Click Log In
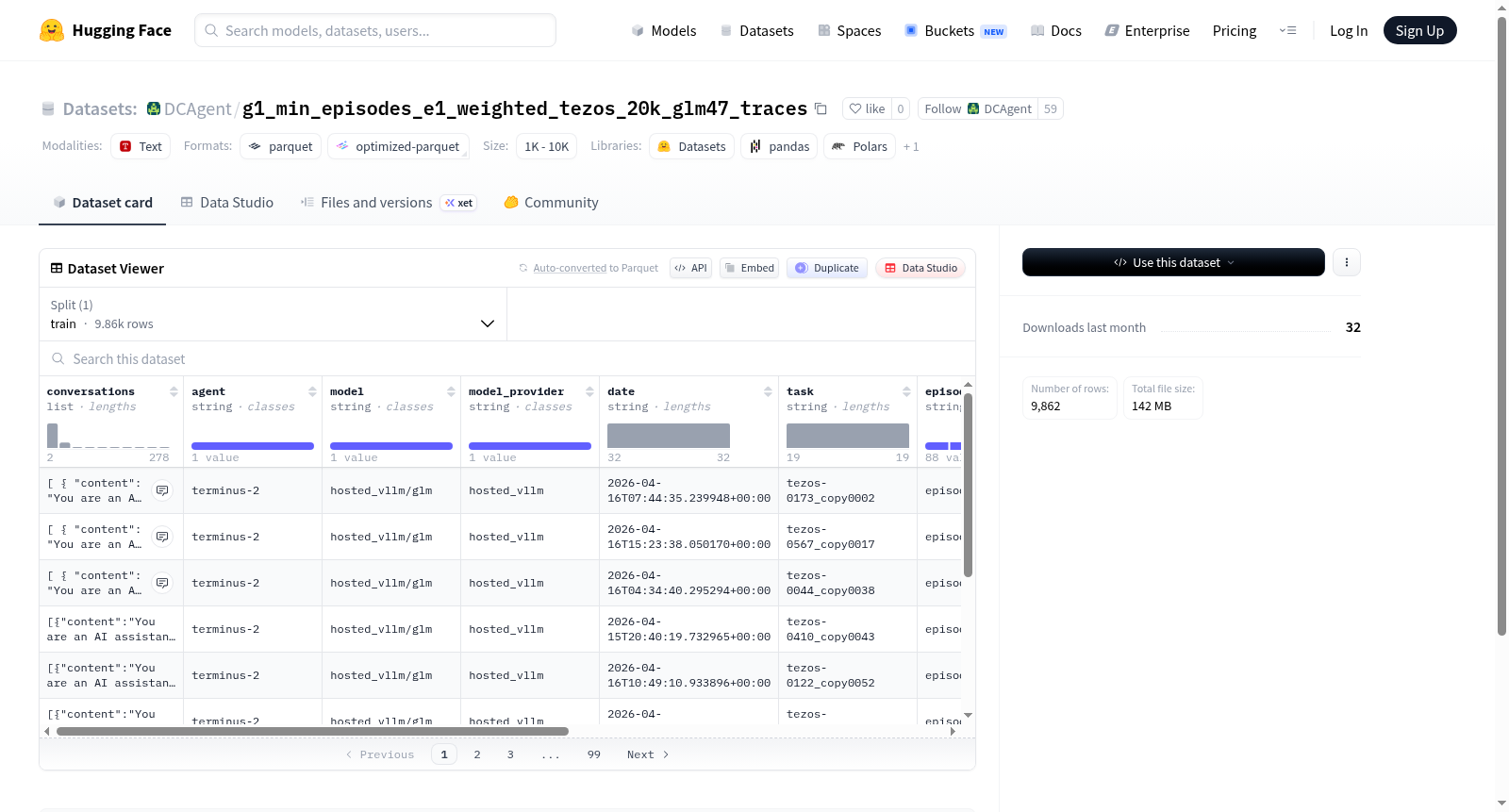Image resolution: width=1509 pixels, height=812 pixels. click(1349, 31)
